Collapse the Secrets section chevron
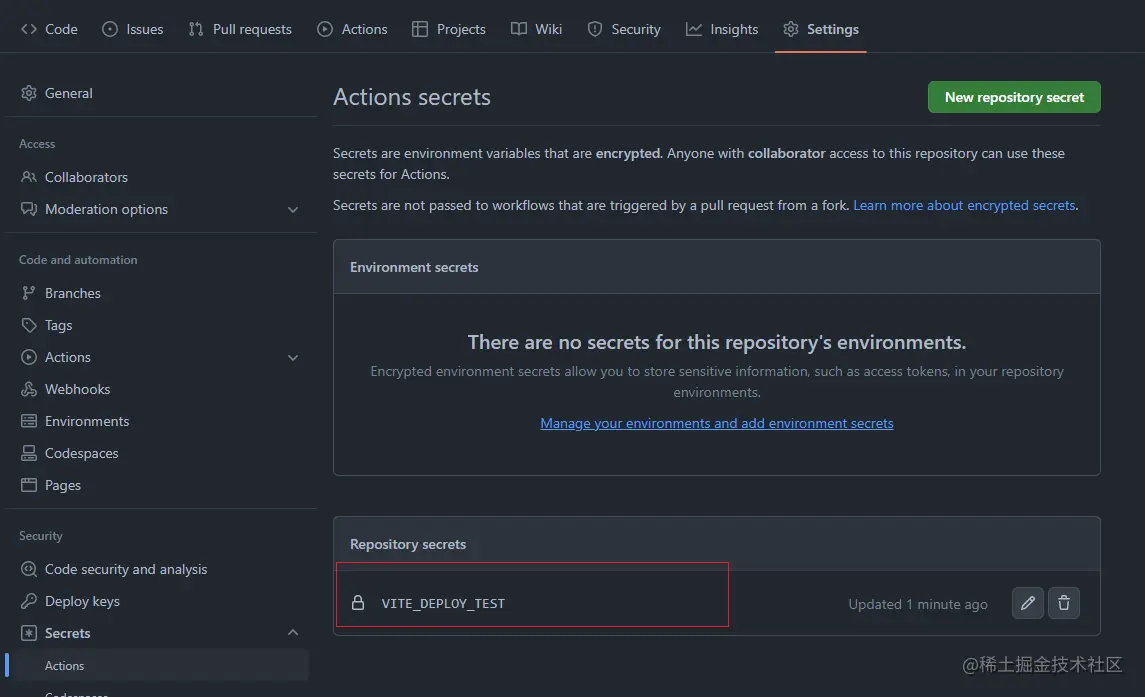The width and height of the screenshot is (1145, 697). pos(293,633)
